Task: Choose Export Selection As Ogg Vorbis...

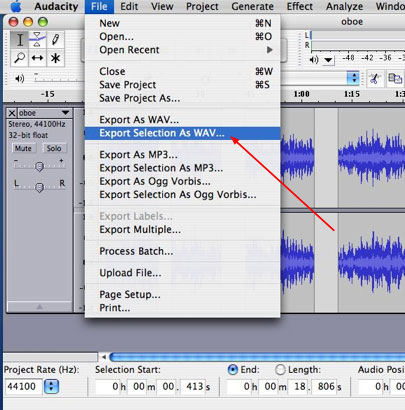Action: point(183,195)
